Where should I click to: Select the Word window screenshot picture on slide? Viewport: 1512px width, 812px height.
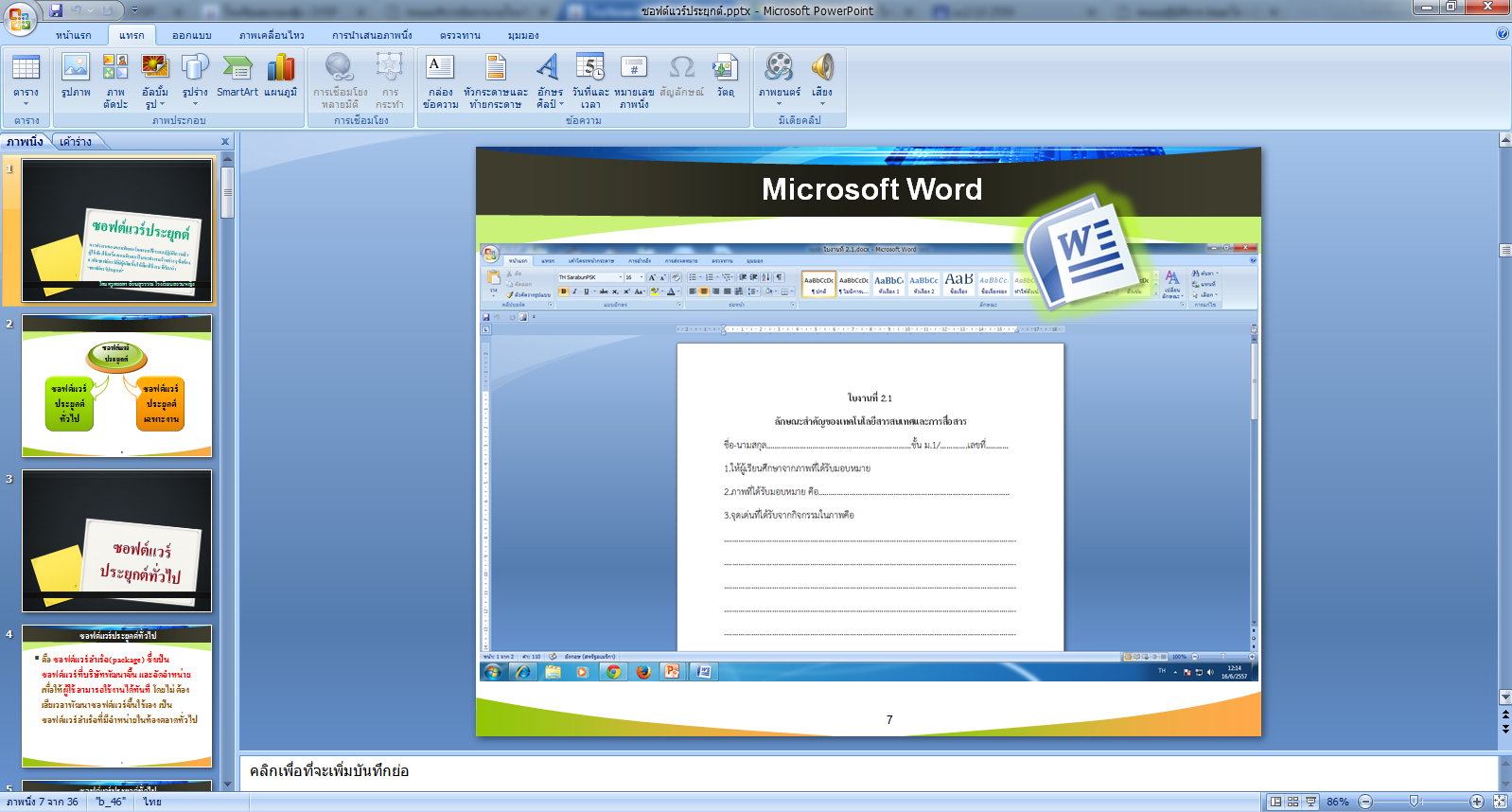click(869, 463)
